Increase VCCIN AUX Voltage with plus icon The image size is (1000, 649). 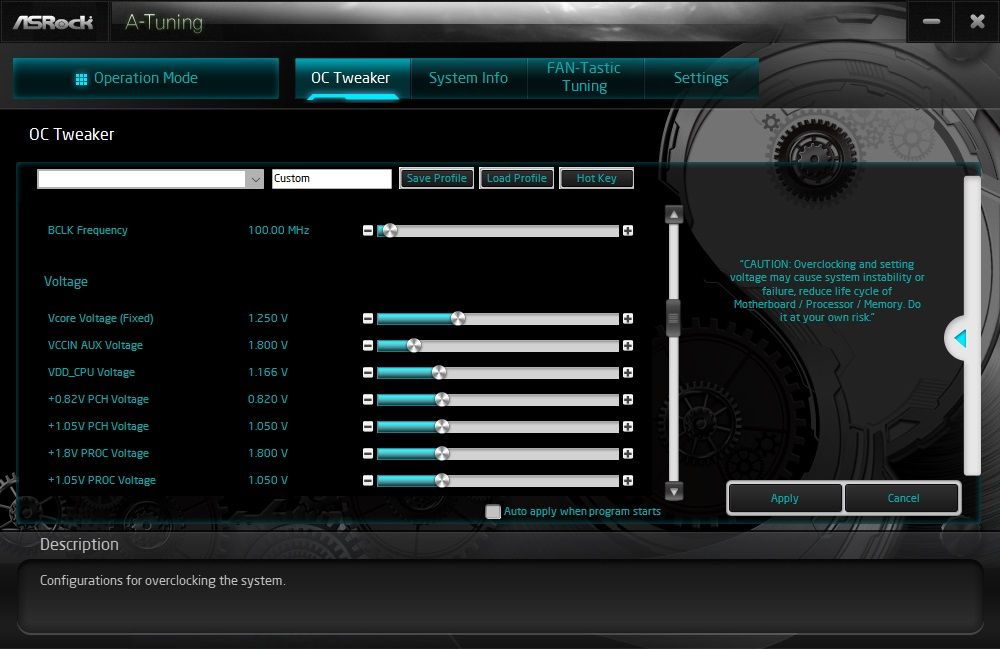(x=628, y=345)
